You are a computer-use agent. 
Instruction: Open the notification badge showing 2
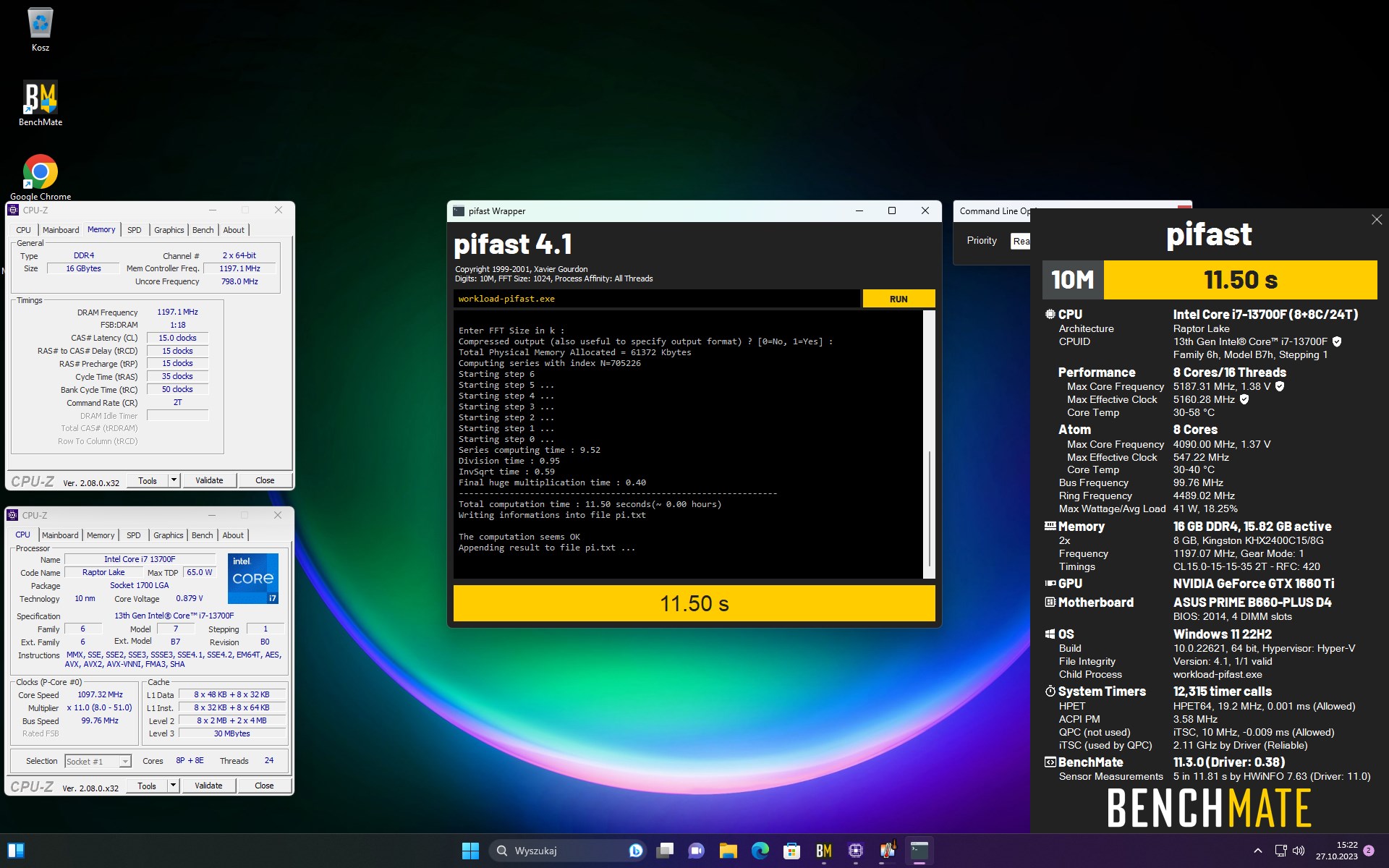[1369, 851]
